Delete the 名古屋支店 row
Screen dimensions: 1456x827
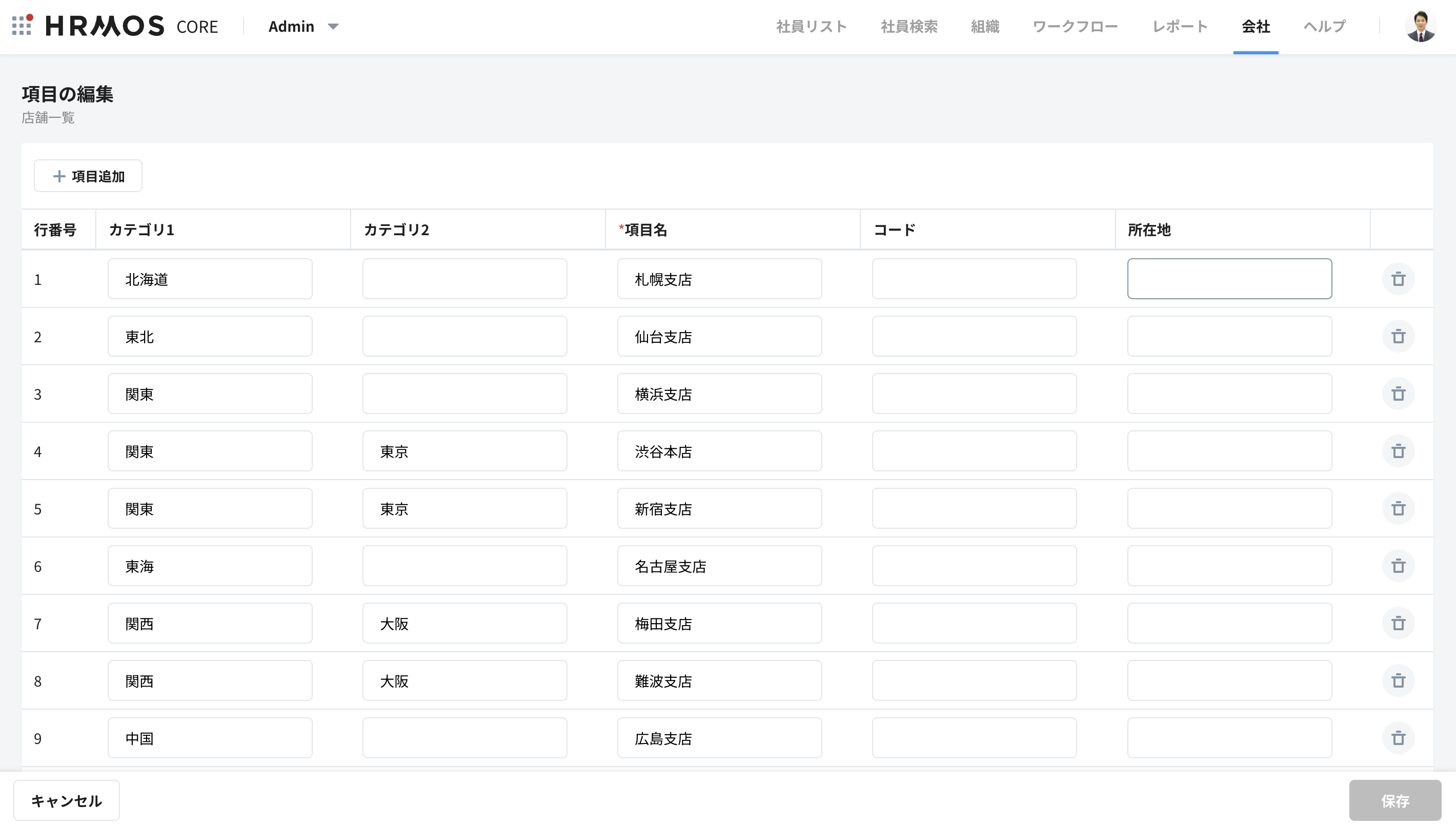pos(1398,566)
